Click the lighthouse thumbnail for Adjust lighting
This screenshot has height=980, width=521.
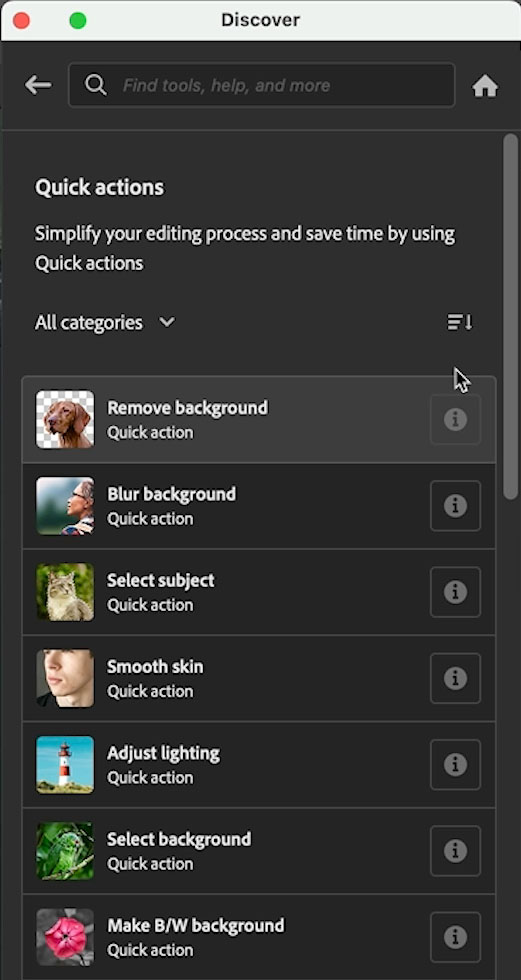tap(65, 764)
